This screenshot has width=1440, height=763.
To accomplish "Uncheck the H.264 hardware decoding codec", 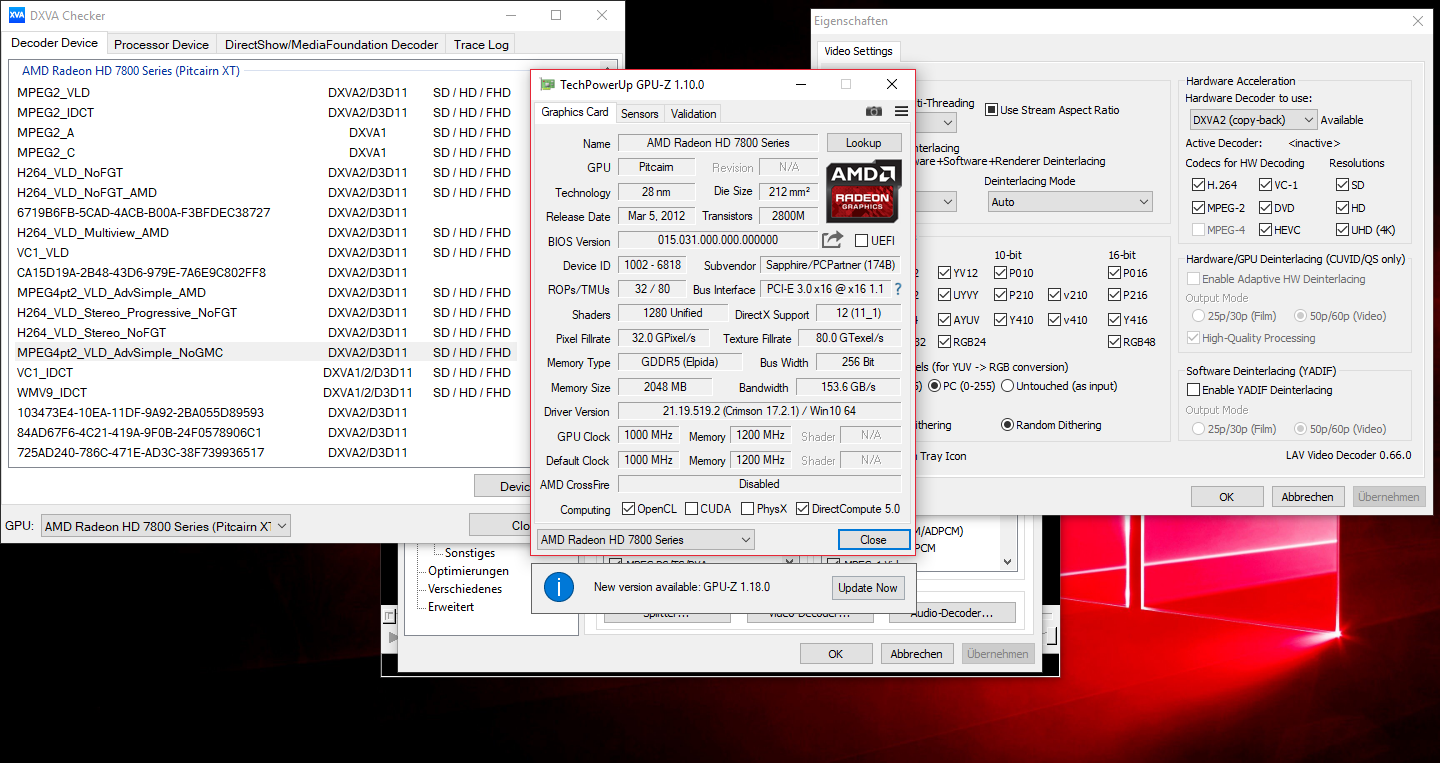I will pyautogui.click(x=1198, y=185).
